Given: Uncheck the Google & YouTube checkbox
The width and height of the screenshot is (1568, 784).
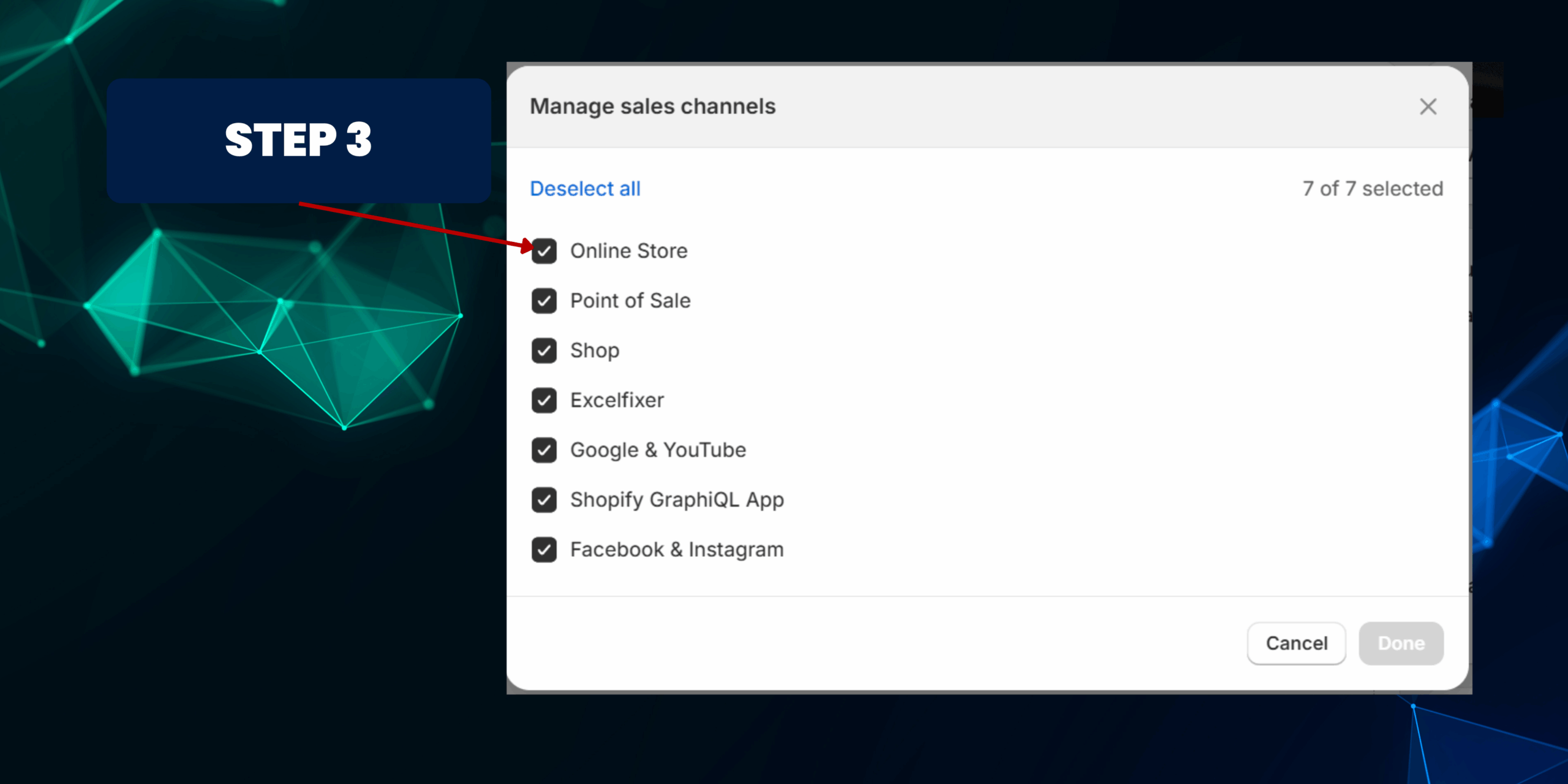Looking at the screenshot, I should (x=544, y=450).
